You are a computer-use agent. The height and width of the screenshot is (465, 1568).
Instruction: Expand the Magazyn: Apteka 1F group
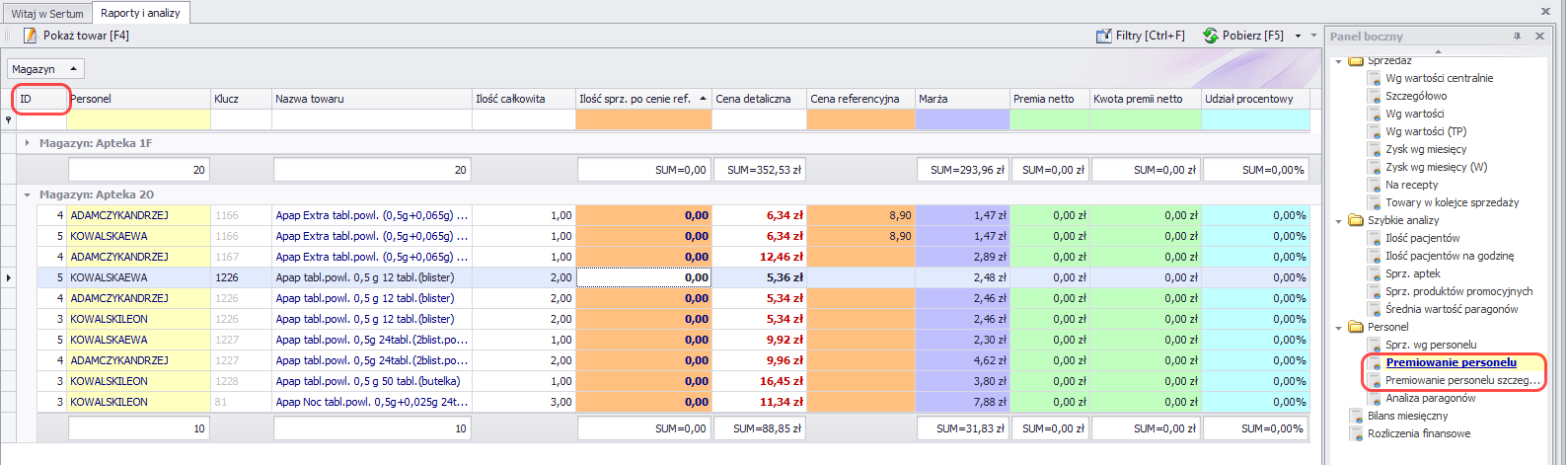28,143
